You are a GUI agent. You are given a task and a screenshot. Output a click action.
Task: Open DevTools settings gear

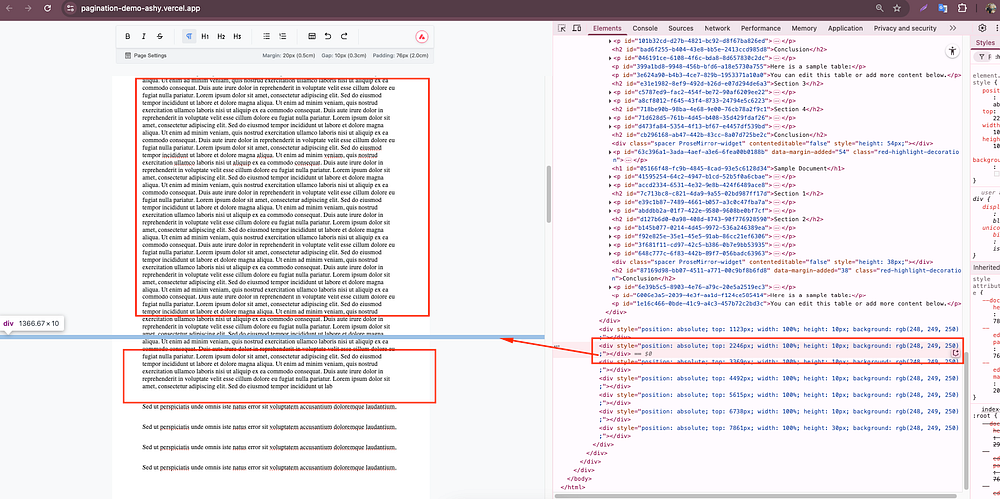pos(982,28)
